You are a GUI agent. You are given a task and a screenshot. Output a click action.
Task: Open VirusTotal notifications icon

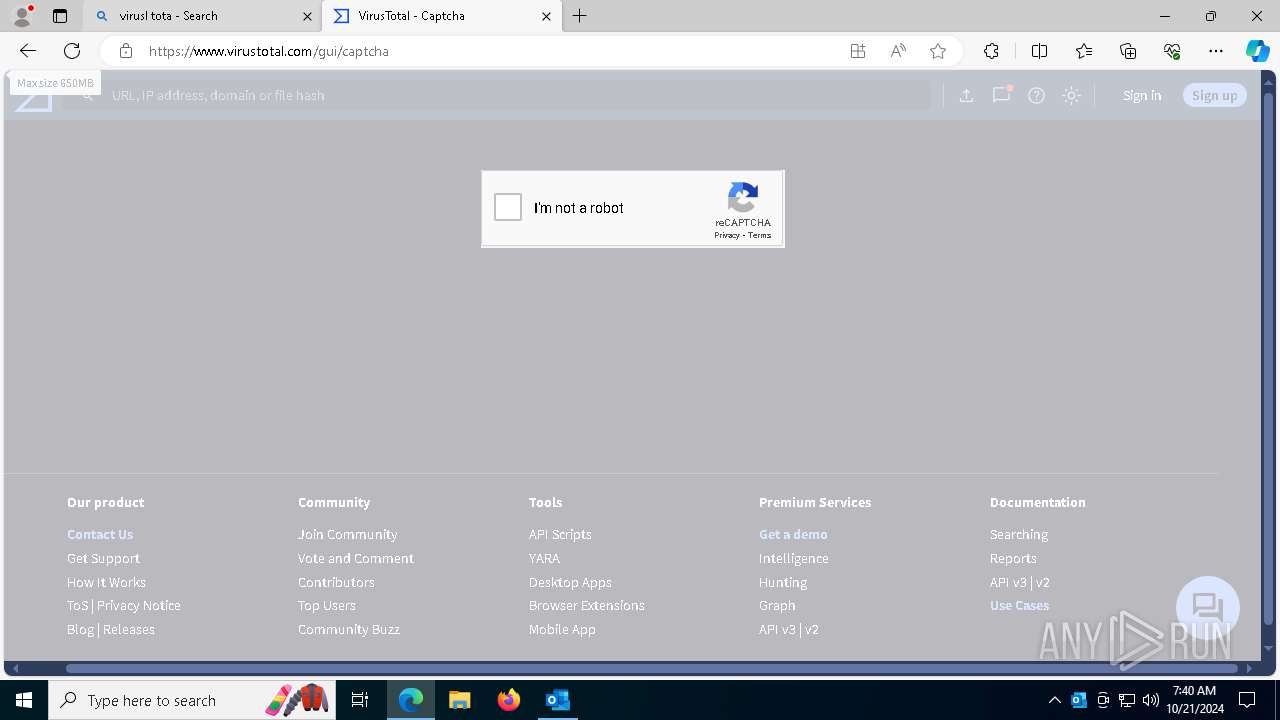click(x=1001, y=95)
